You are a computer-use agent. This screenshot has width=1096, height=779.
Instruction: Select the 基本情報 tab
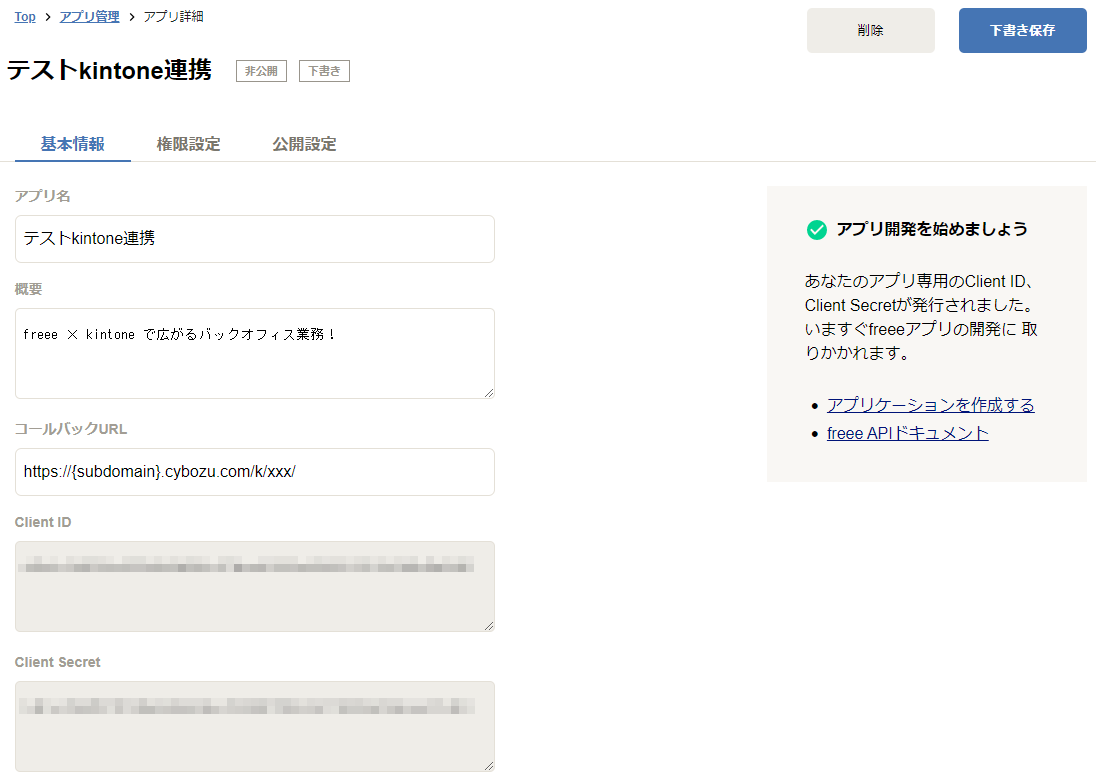(73, 144)
